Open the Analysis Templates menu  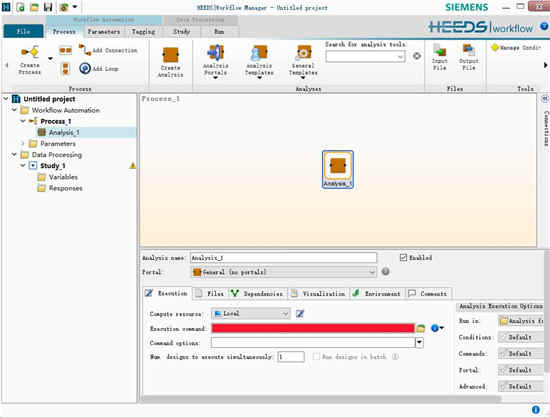[259, 61]
